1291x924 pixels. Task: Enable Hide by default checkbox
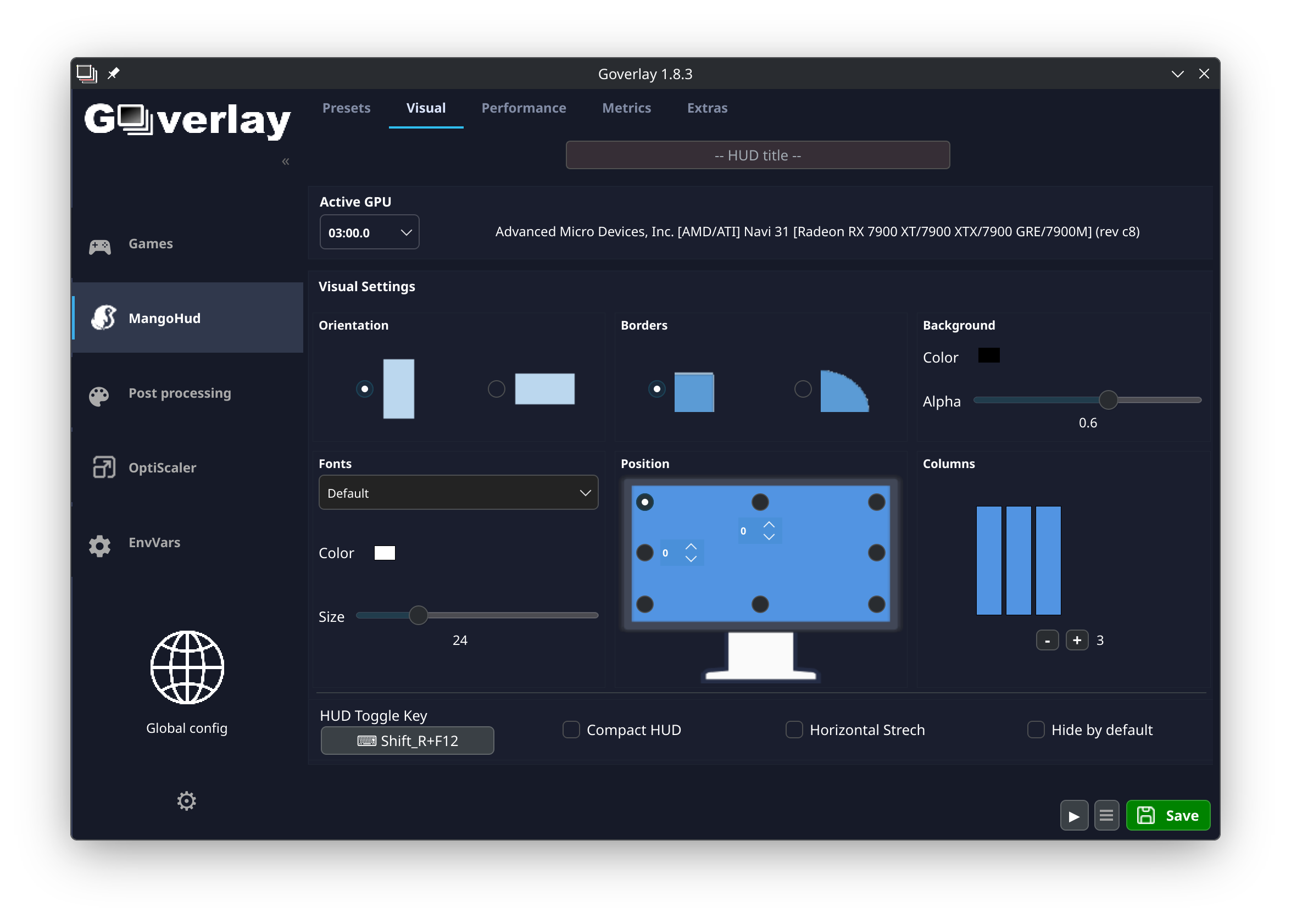point(1036,730)
